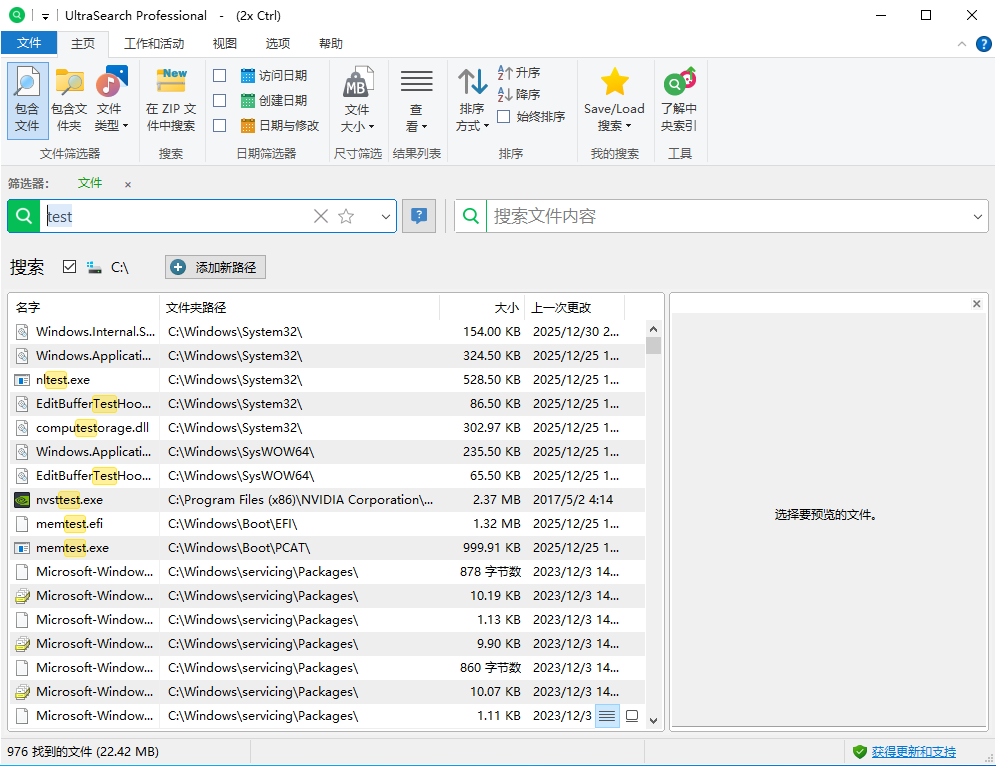
Task: Expand the file content search dropdown
Action: coord(978,217)
